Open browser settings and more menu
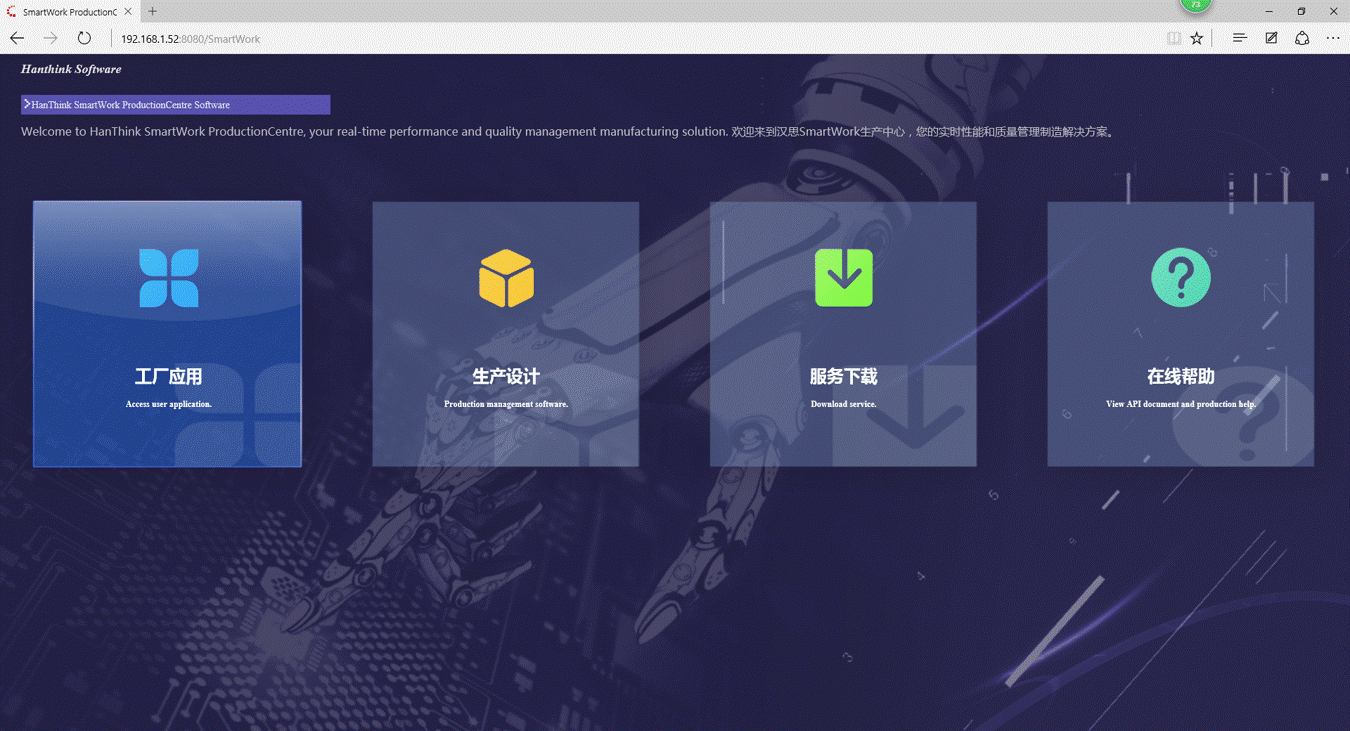The image size is (1350, 731). click(x=1333, y=38)
